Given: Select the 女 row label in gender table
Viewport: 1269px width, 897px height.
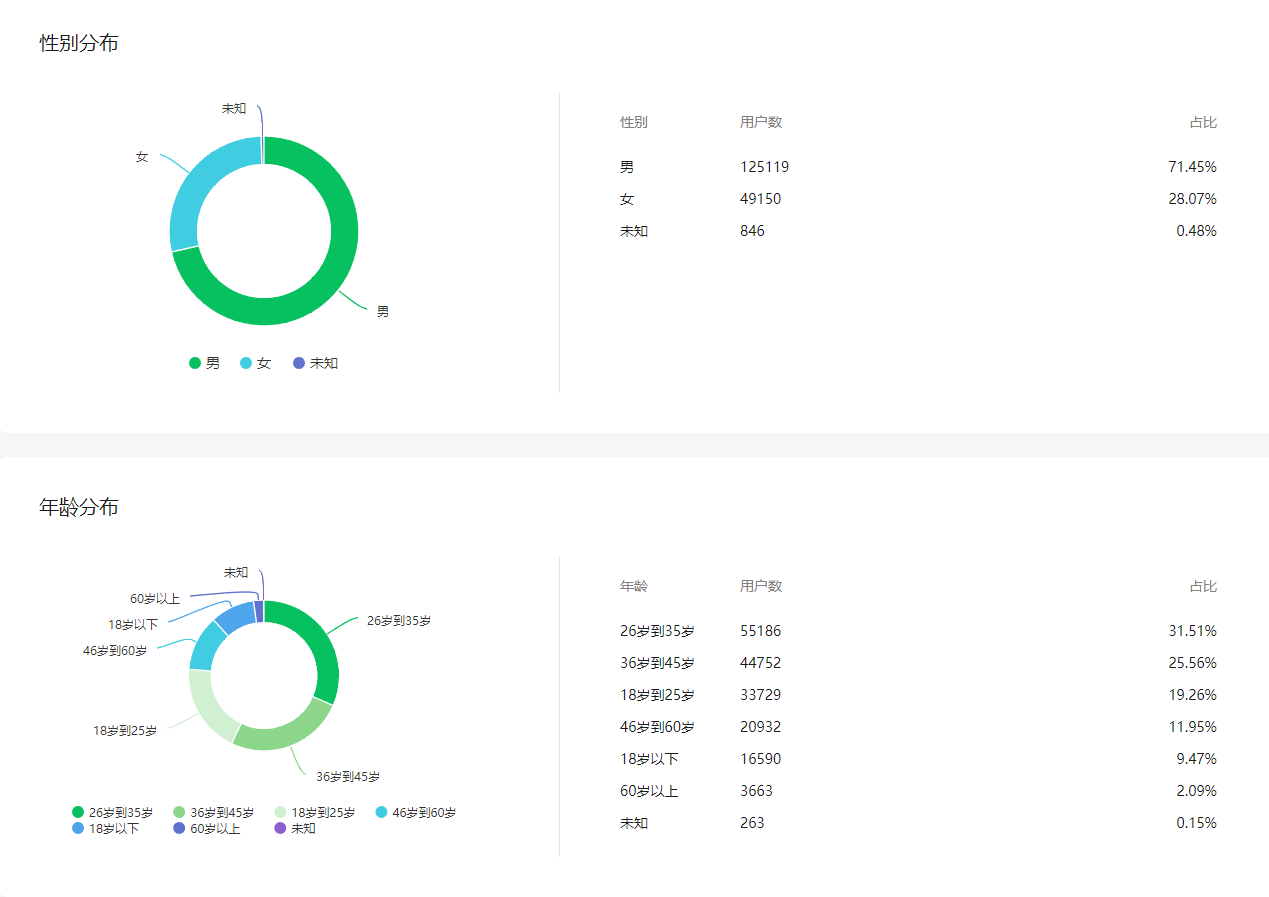Looking at the screenshot, I should (627, 199).
